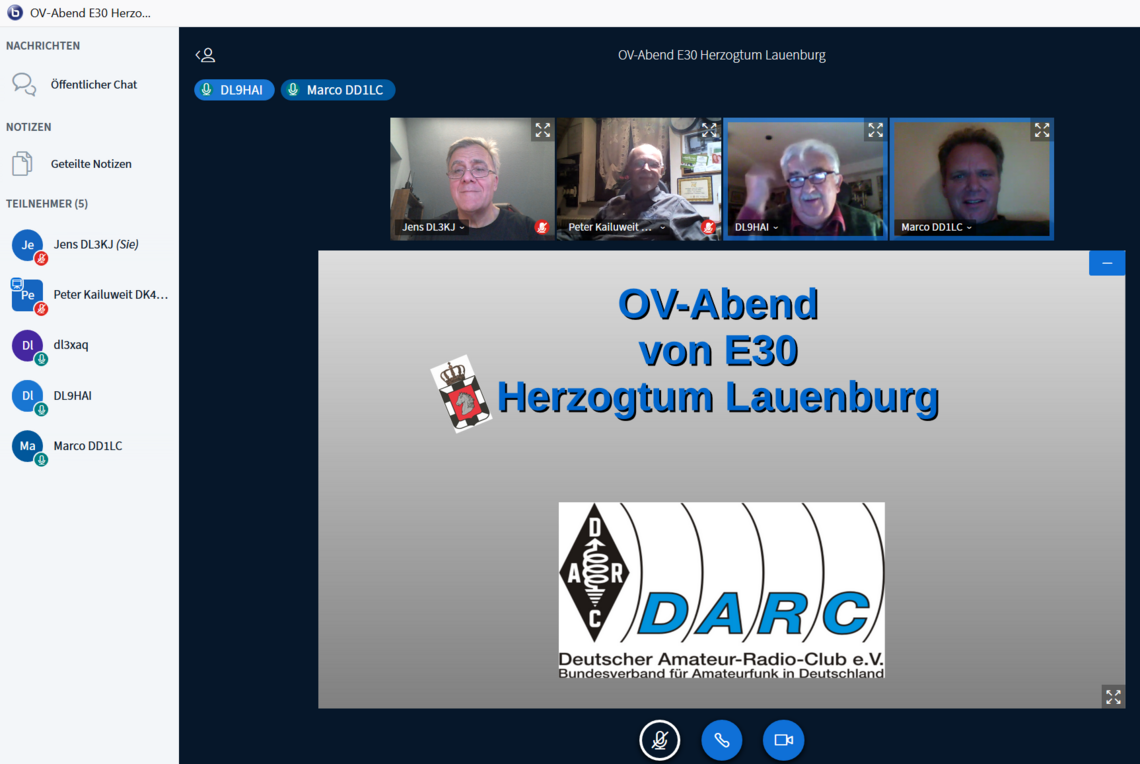The height and width of the screenshot is (764, 1140).
Task: Click the NOTIZEN section heading
Action: (29, 127)
